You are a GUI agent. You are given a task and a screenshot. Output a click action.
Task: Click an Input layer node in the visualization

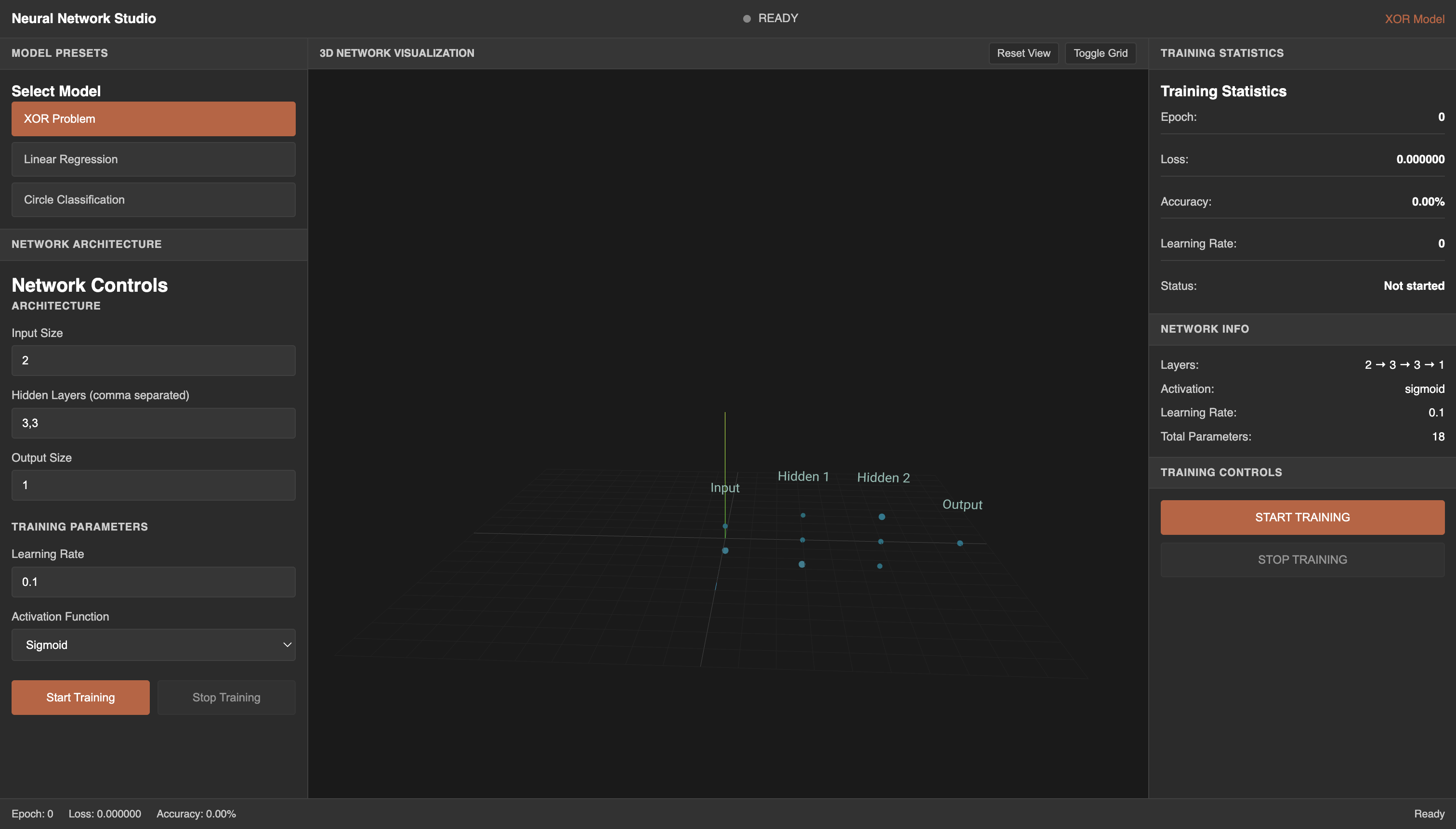tap(726, 526)
